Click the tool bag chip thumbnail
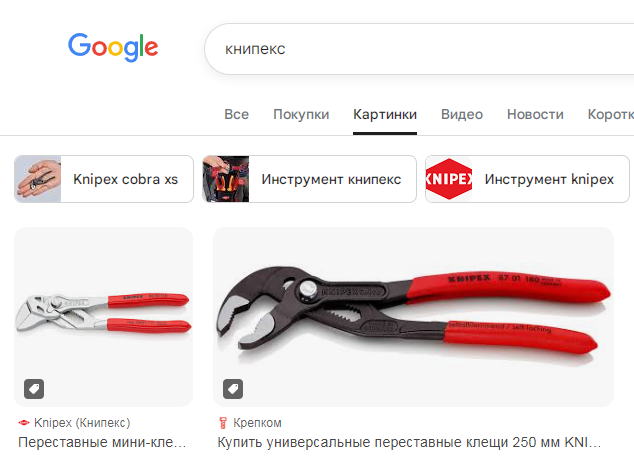This screenshot has width=634, height=465. (x=226, y=179)
